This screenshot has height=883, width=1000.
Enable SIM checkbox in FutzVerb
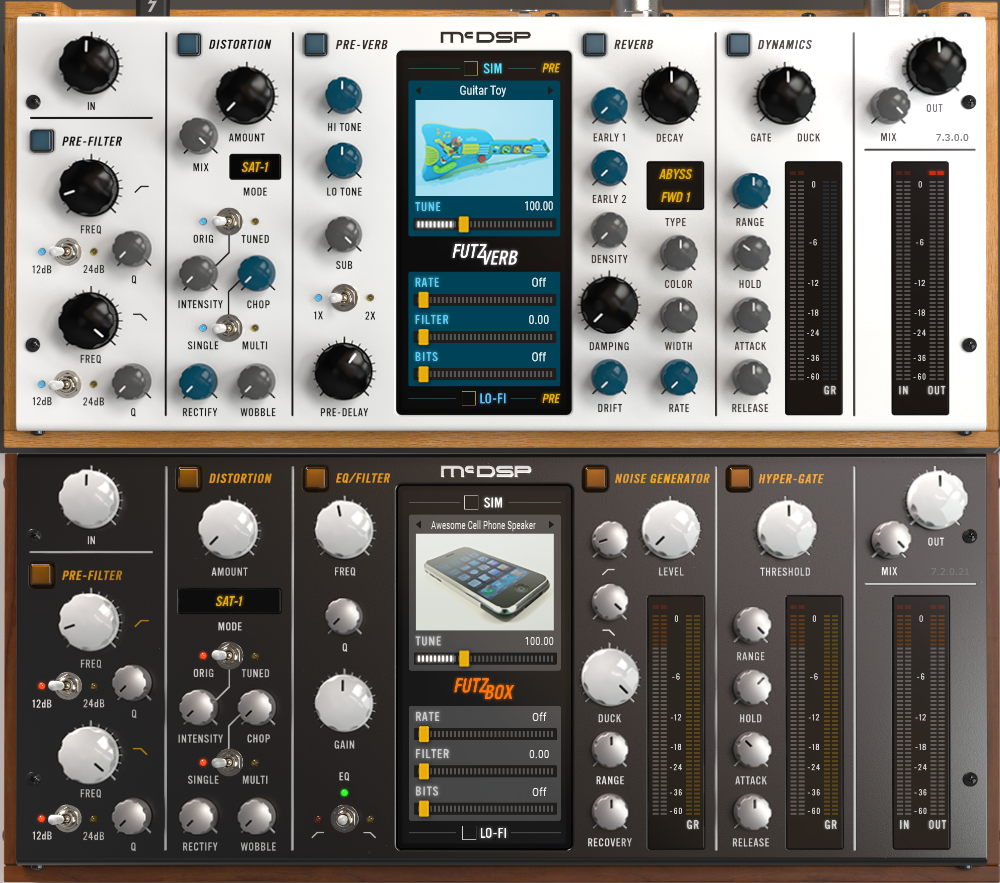coord(471,68)
